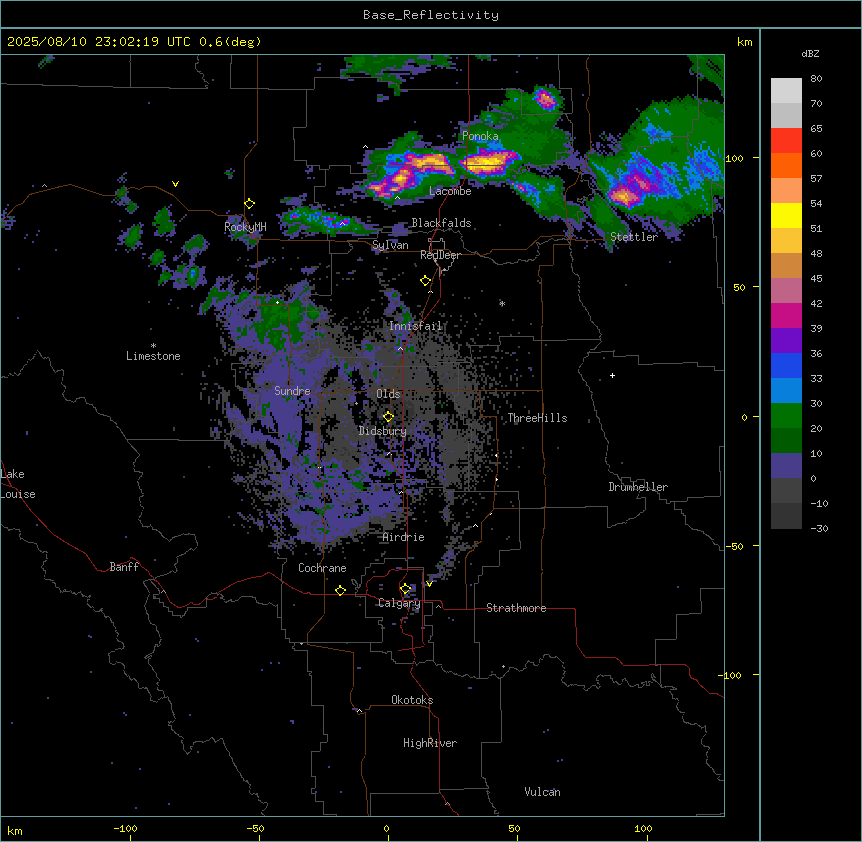Select the yellow legend swatch between 54 and 51
The image size is (862, 842).
coord(786,215)
